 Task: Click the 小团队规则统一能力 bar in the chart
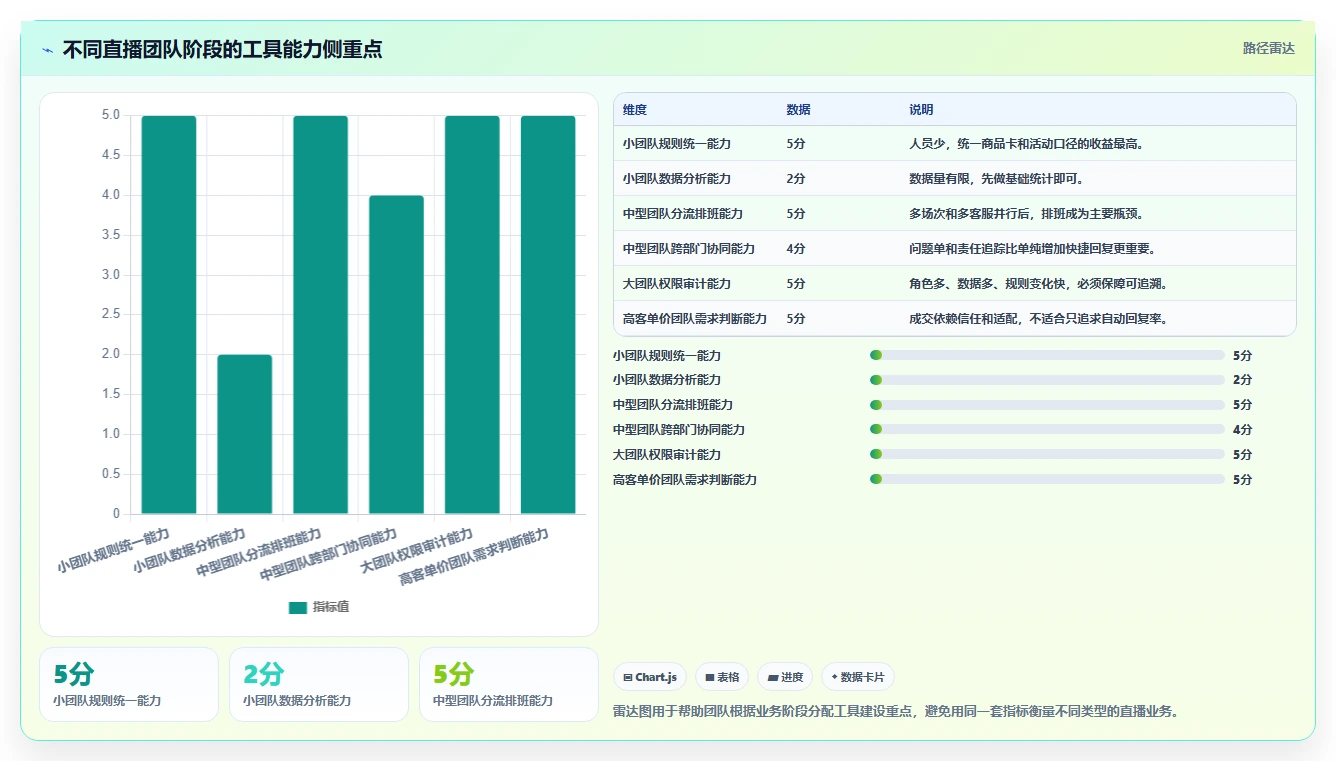tap(169, 315)
